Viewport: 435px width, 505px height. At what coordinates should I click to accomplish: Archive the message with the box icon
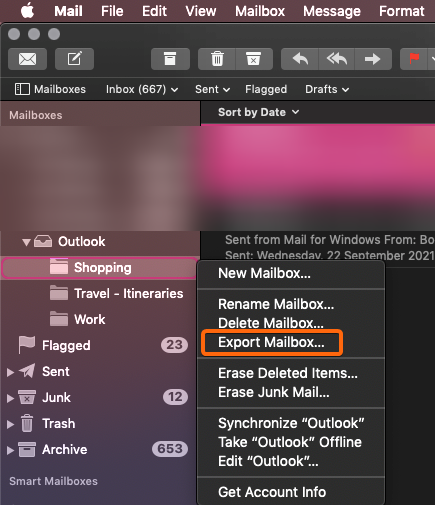(170, 59)
